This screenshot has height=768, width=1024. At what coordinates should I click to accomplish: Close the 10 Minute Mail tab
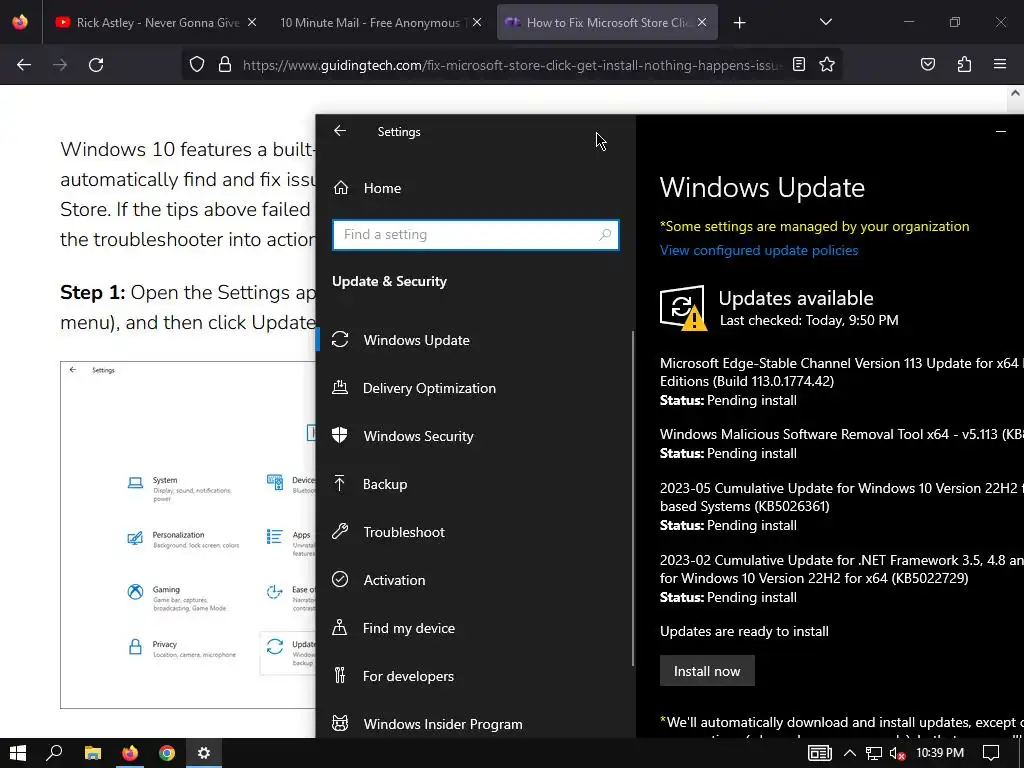[x=477, y=22]
